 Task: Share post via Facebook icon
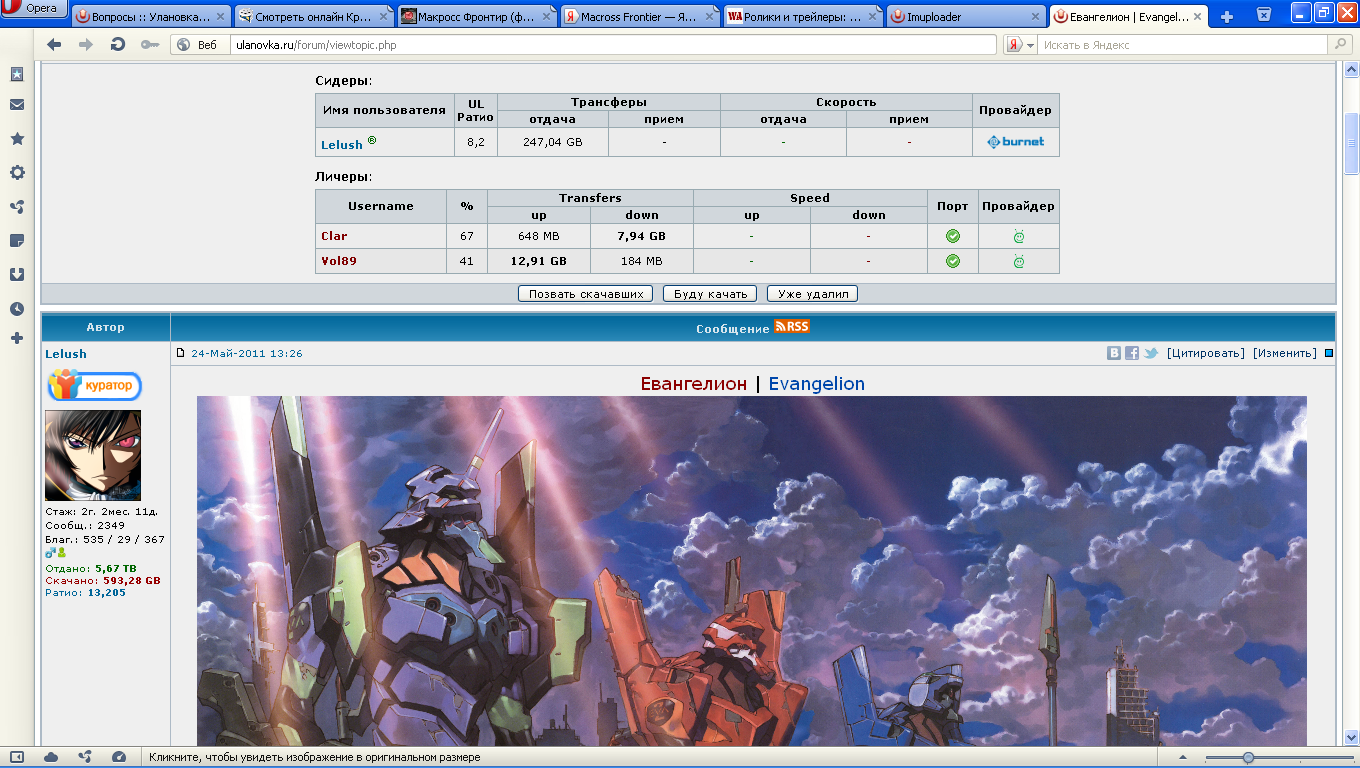[1132, 353]
